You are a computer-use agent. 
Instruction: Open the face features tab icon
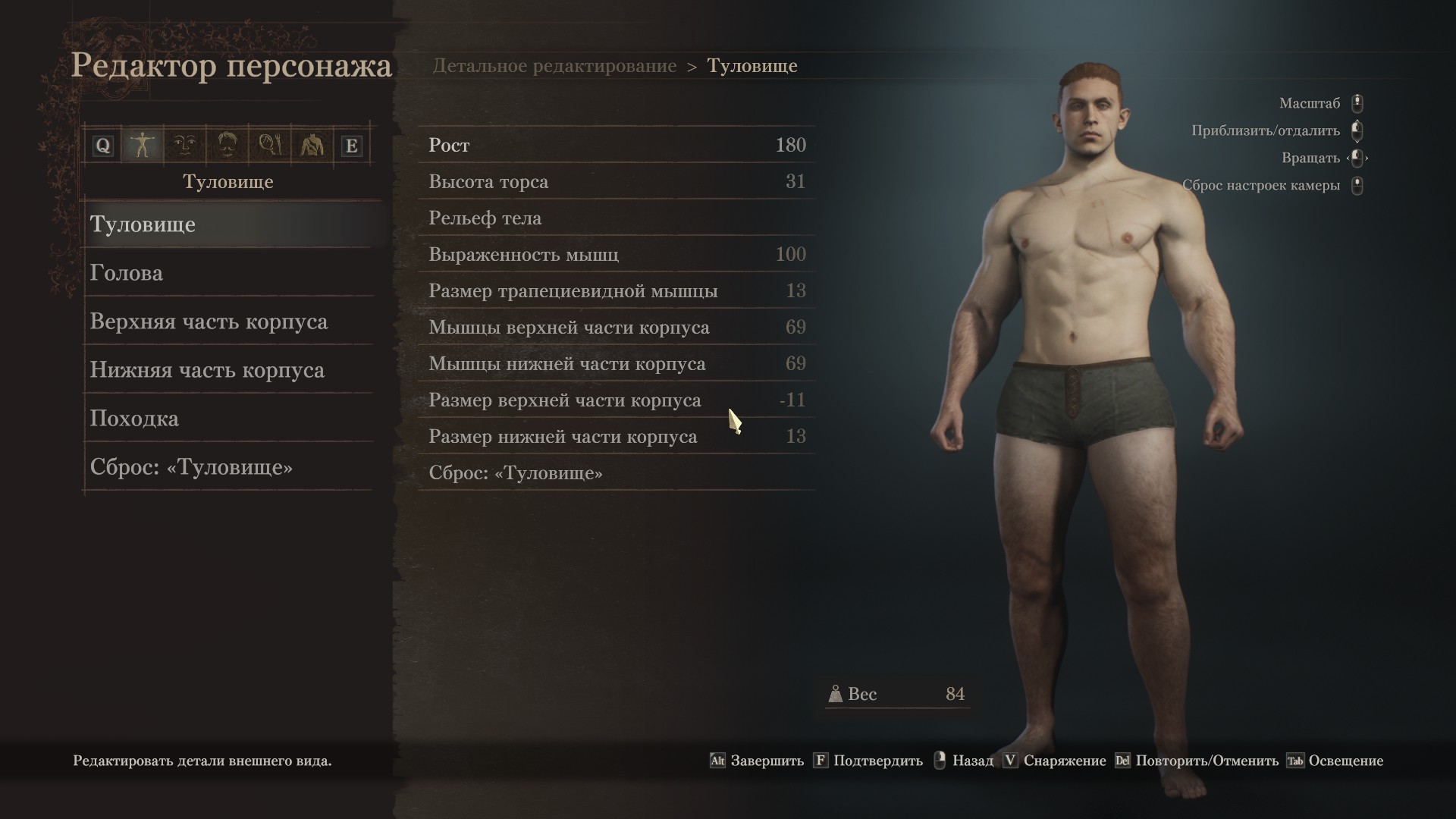184,146
